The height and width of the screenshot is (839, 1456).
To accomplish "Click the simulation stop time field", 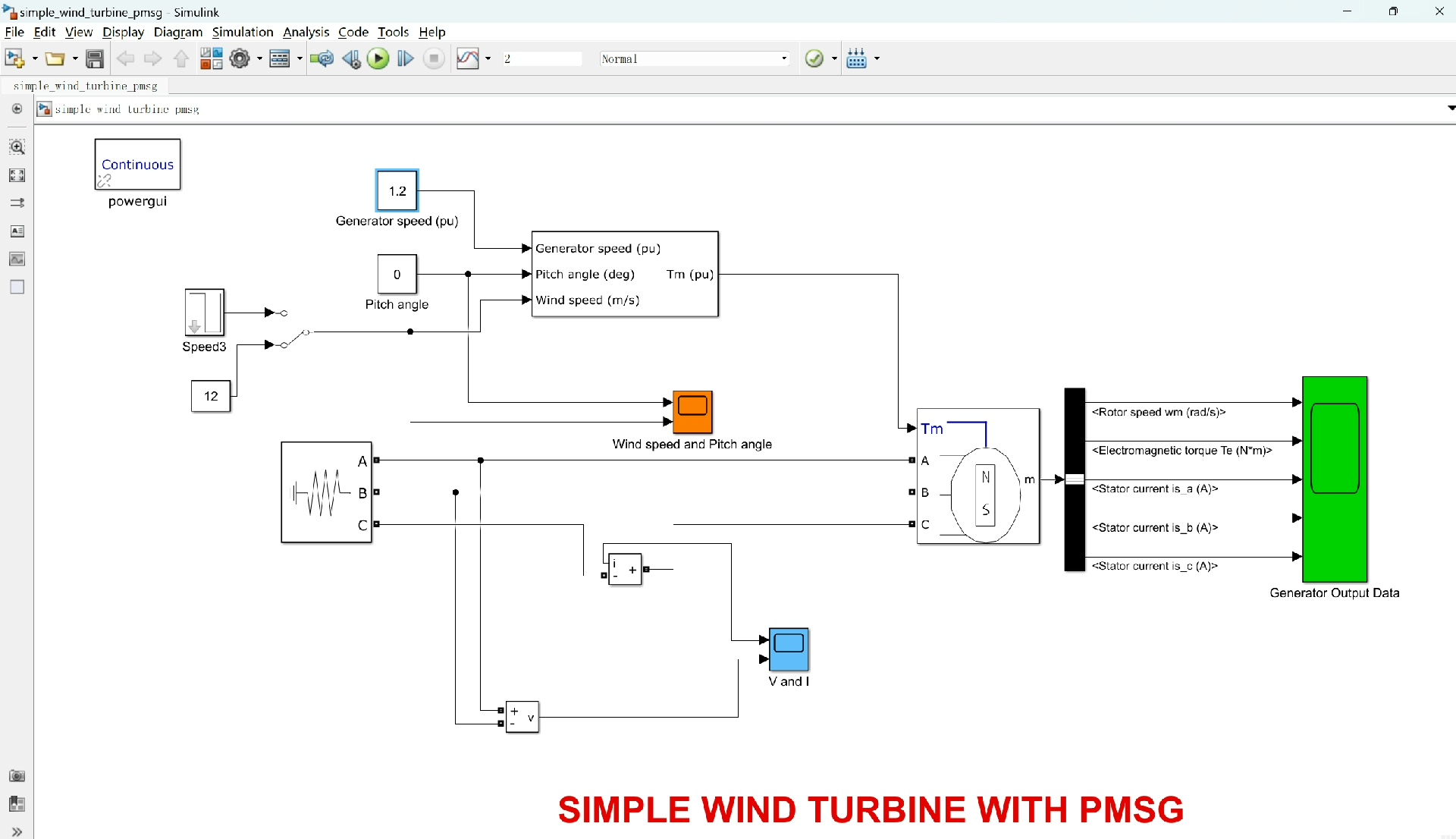I will 541,58.
